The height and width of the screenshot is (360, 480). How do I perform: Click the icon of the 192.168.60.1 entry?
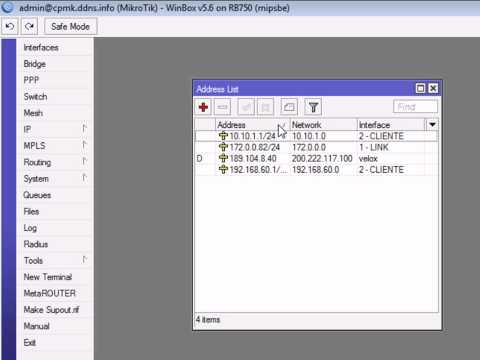pos(223,169)
